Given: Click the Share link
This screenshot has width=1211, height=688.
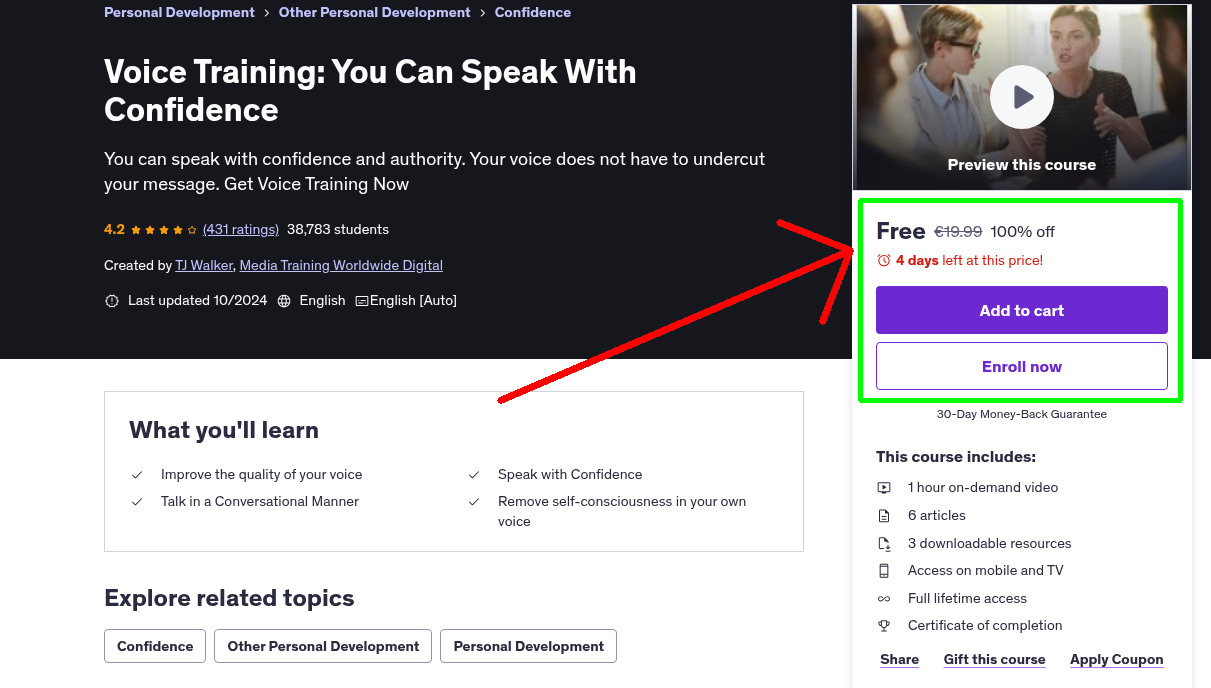Looking at the screenshot, I should (899, 660).
